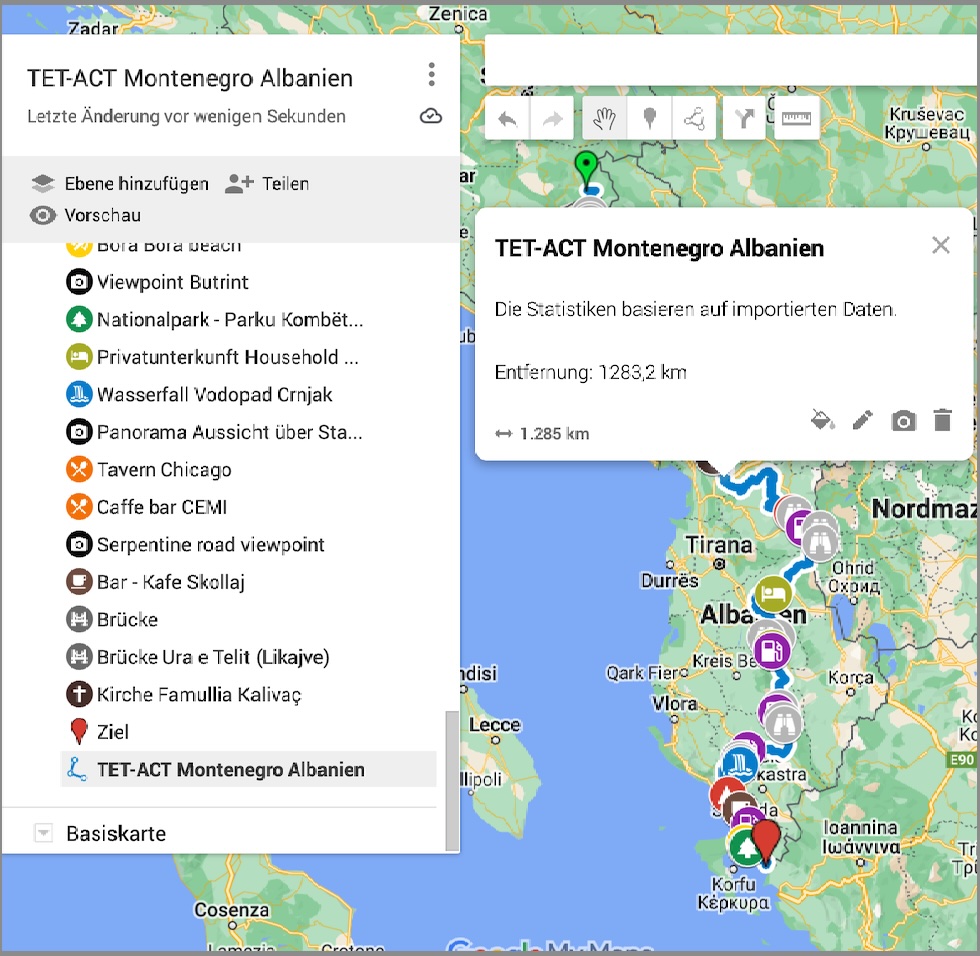Click the Undo arrow in map toolbar
Screen dimensions: 980x956
pyautogui.click(x=508, y=118)
